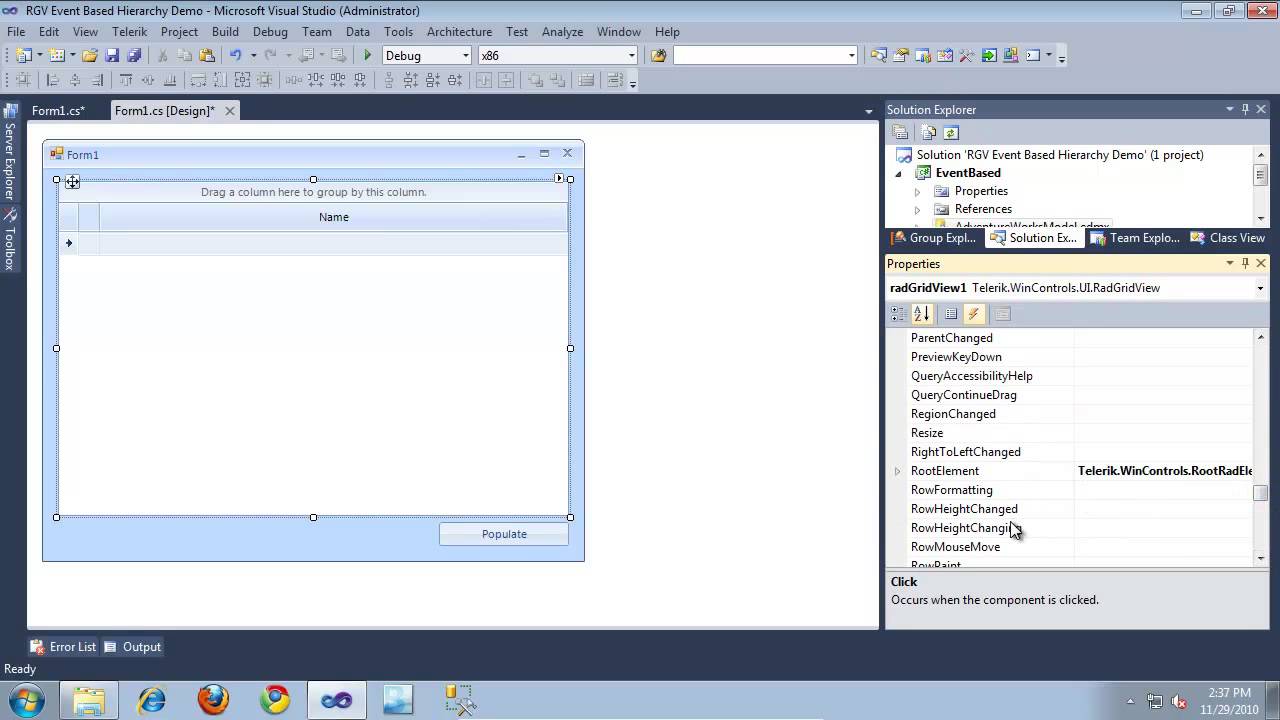Show Events list with lightning icon

click(974, 314)
